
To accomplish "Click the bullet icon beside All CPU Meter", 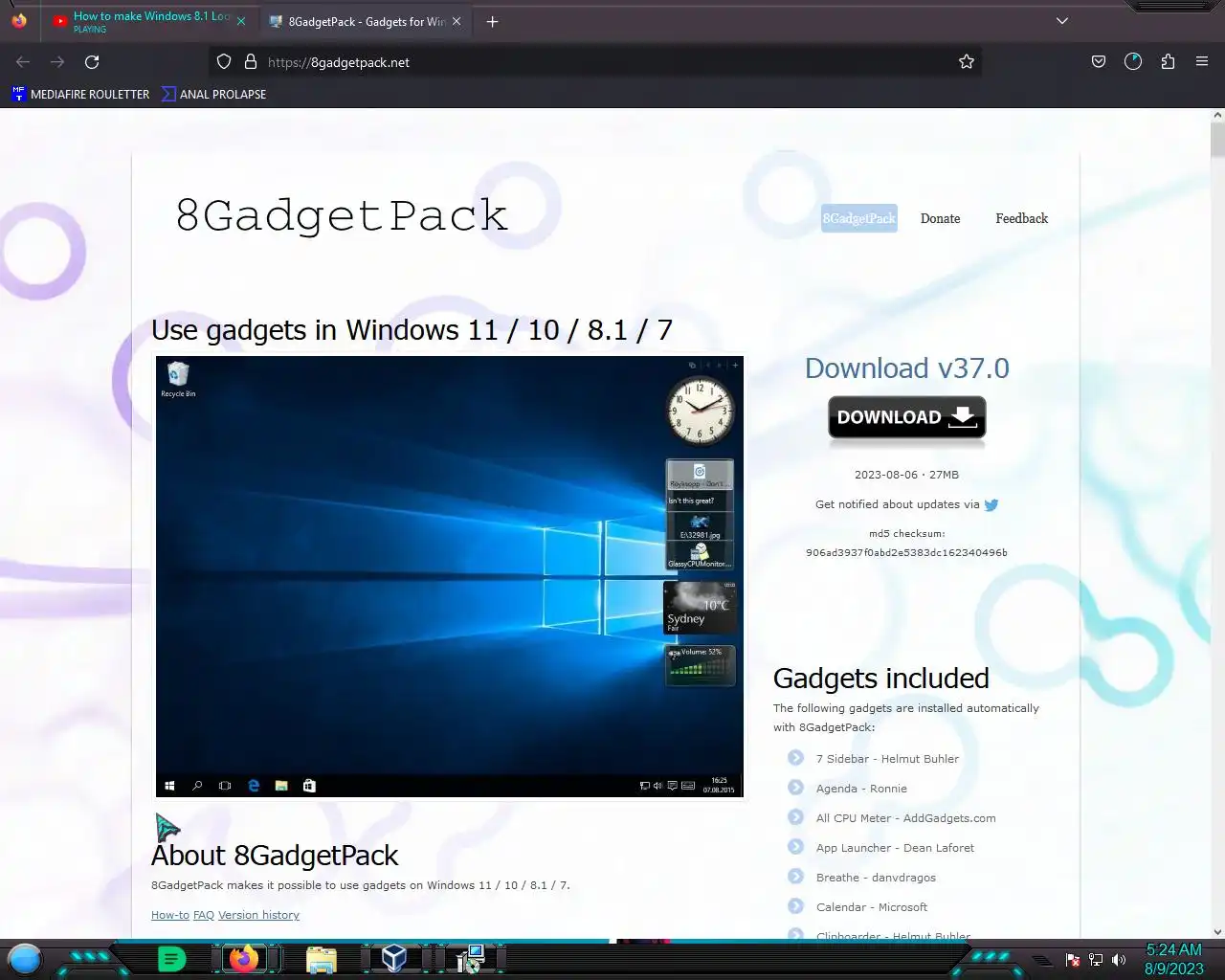I will (x=795, y=817).
